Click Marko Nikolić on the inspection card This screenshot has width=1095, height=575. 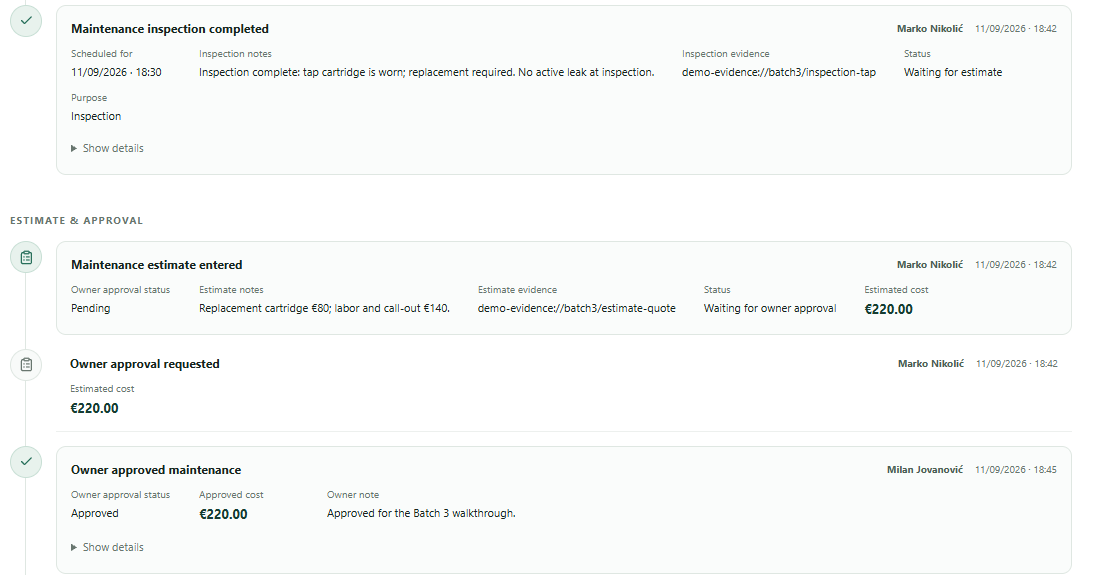point(929,29)
